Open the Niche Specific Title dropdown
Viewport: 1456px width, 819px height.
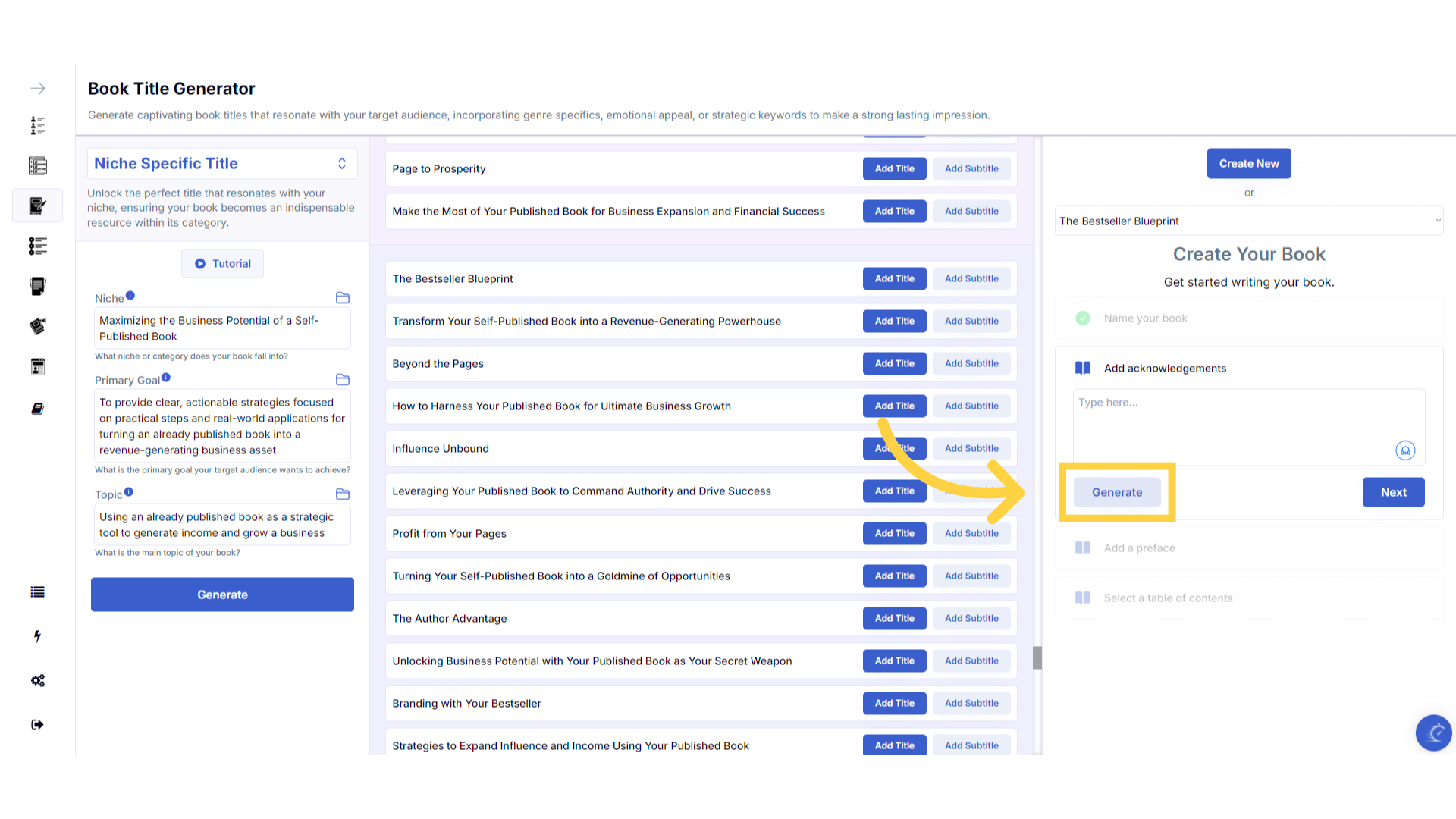click(221, 164)
